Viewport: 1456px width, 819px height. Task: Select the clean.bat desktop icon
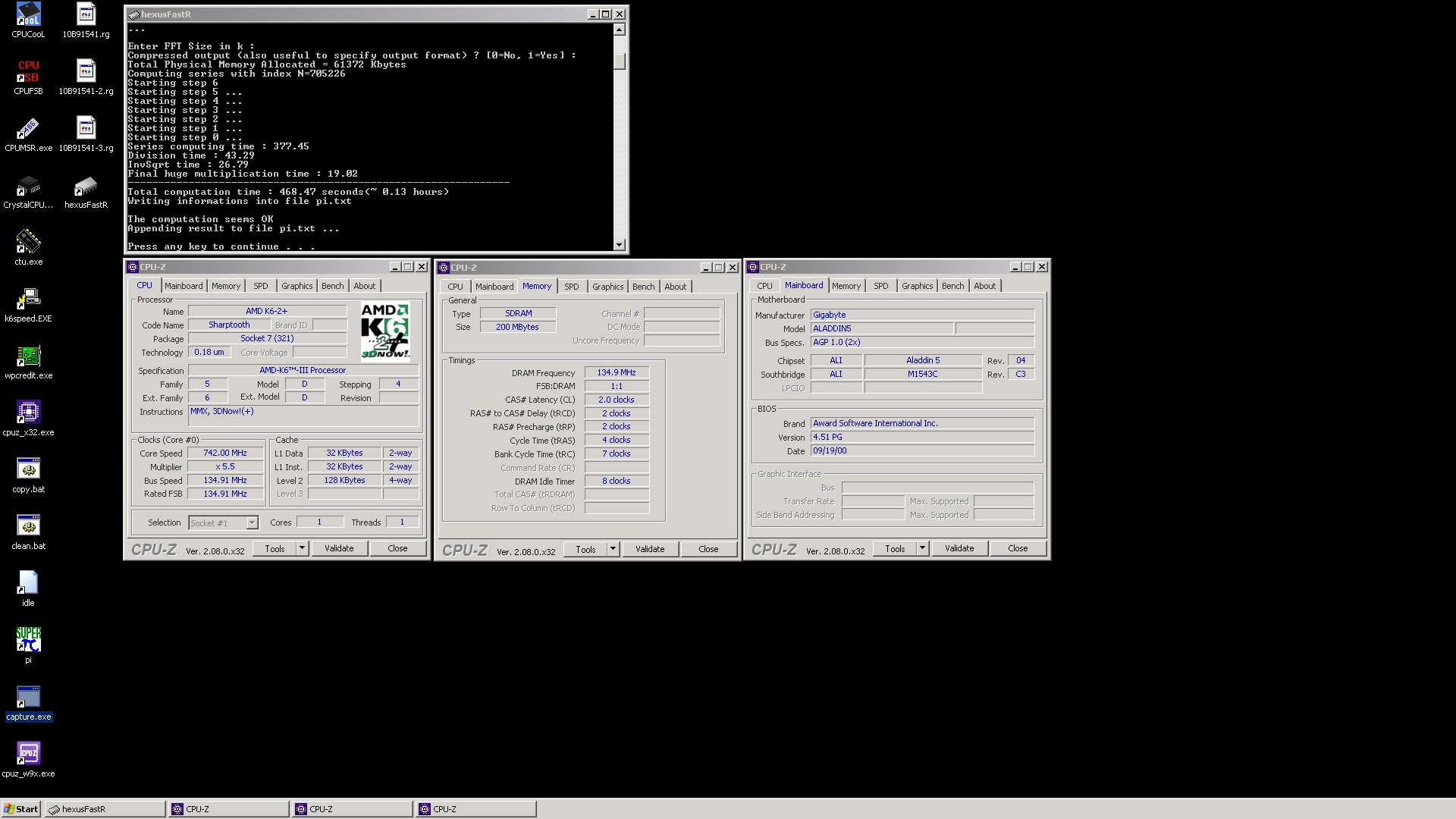[28, 526]
